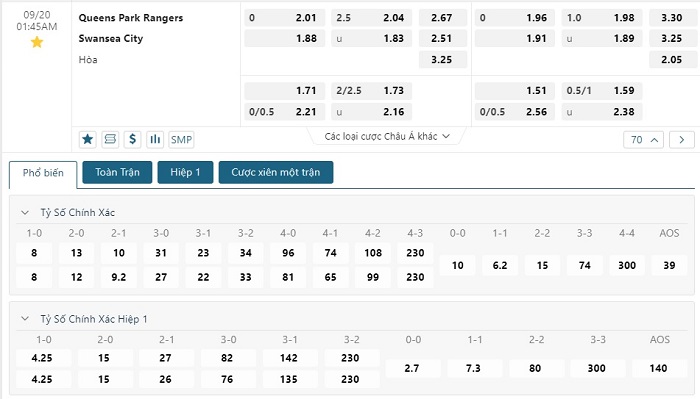The width and height of the screenshot is (700, 399).
Task: Click the SMP icon button
Action: pyautogui.click(x=181, y=140)
